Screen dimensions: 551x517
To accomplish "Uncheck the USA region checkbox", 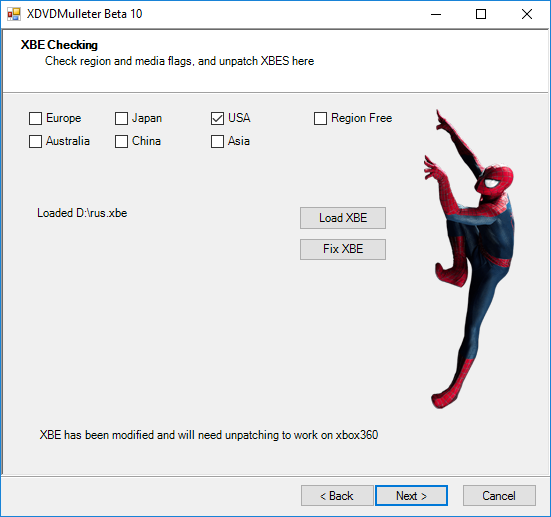I will (x=217, y=118).
